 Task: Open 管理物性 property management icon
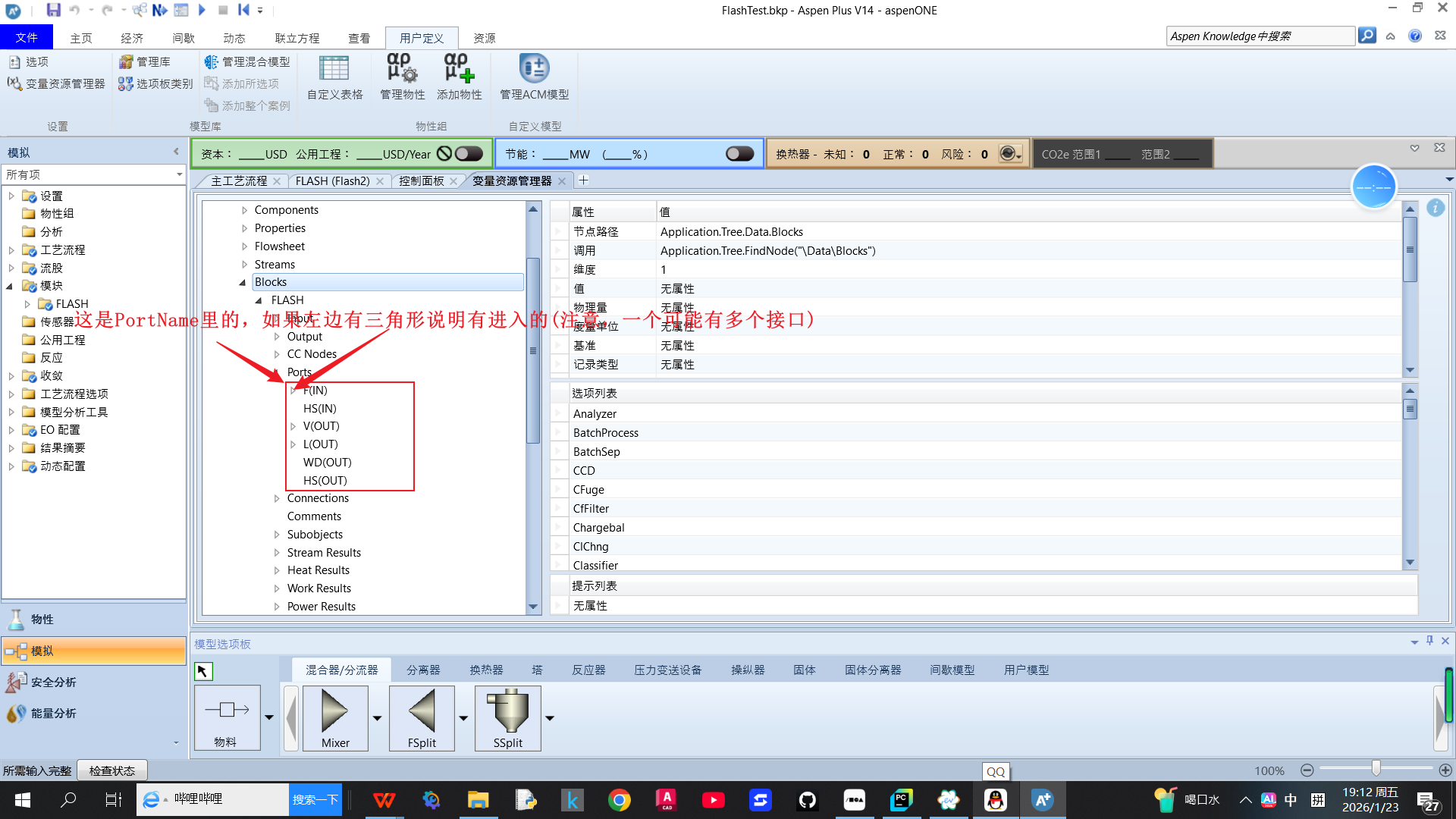[402, 69]
